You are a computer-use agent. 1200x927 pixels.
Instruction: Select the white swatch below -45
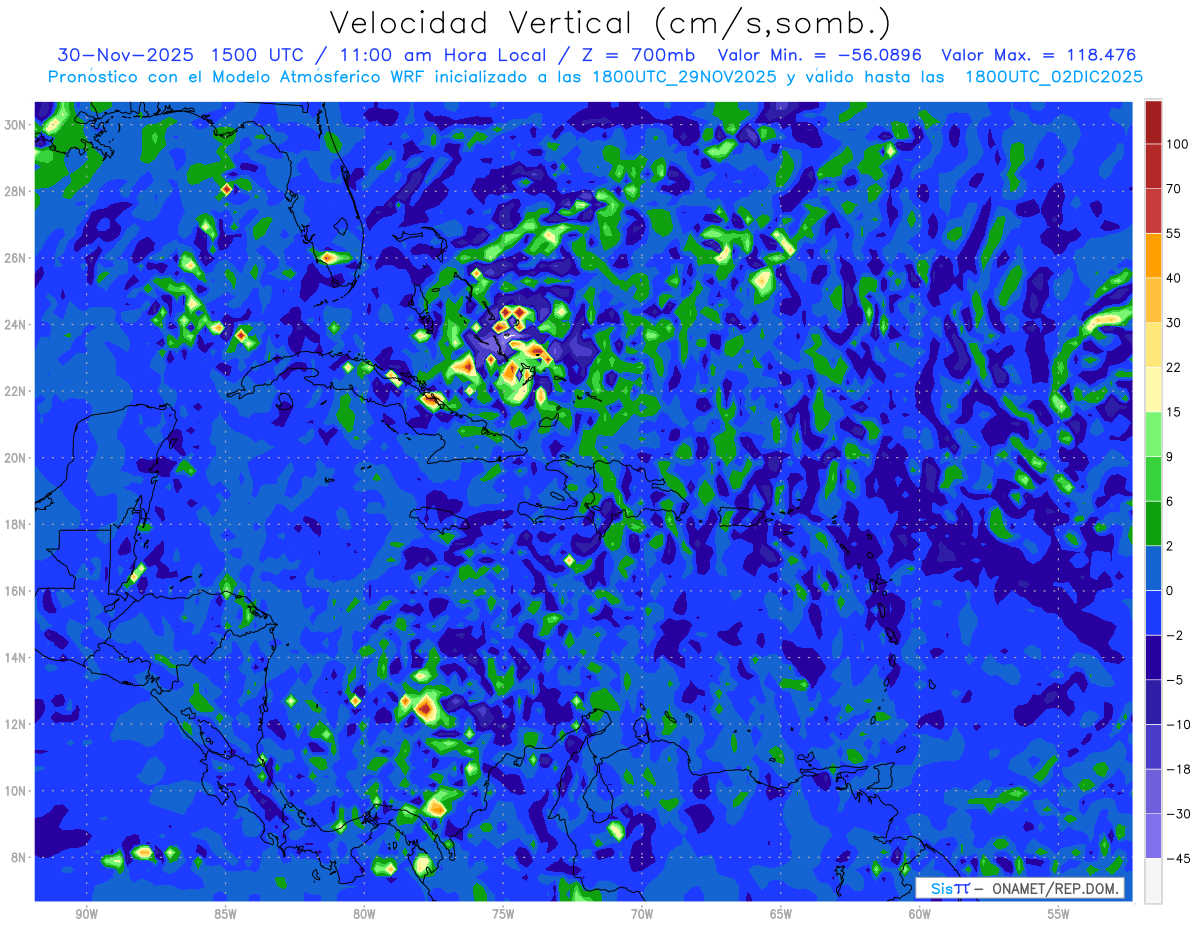coord(1153,880)
